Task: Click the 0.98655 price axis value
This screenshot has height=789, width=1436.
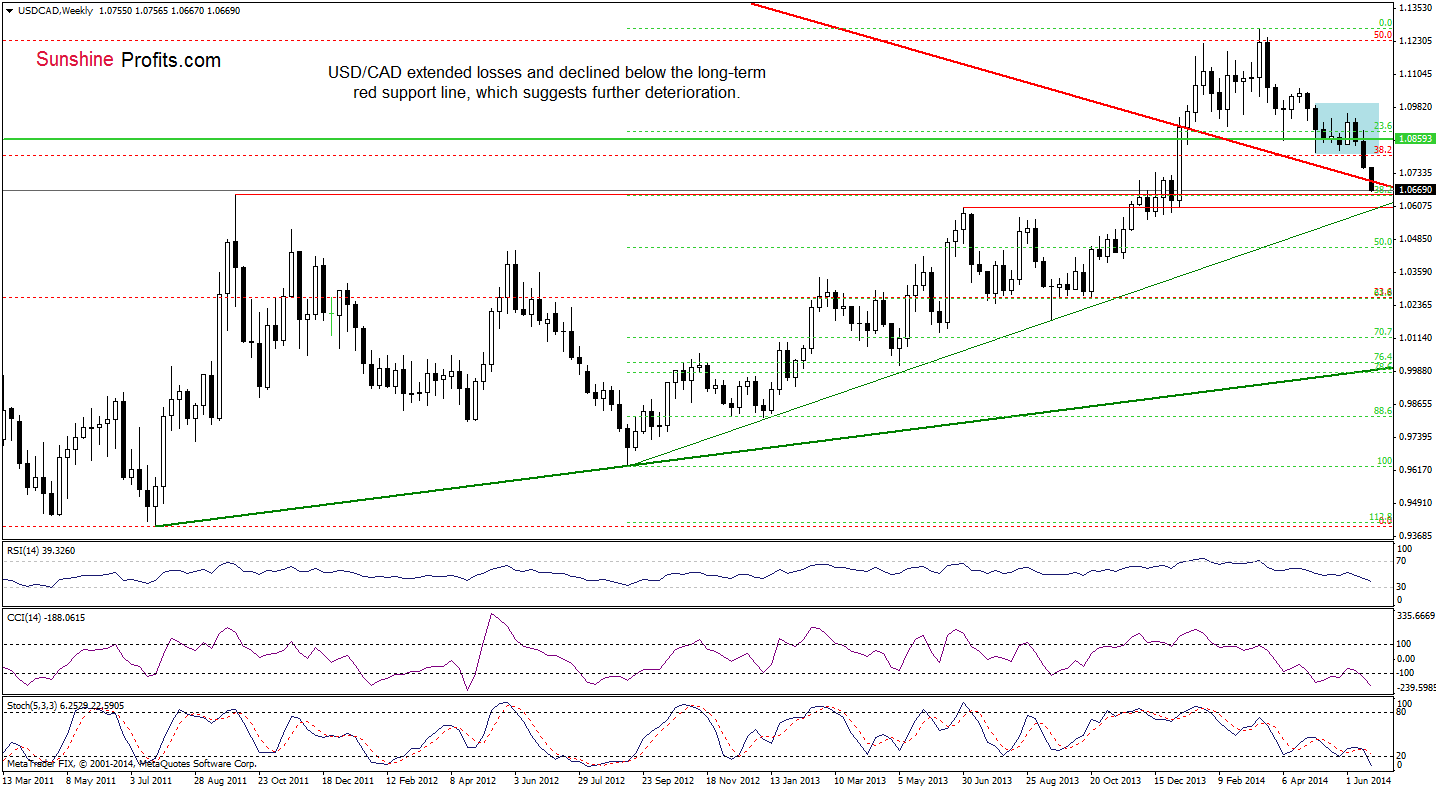Action: (1416, 403)
